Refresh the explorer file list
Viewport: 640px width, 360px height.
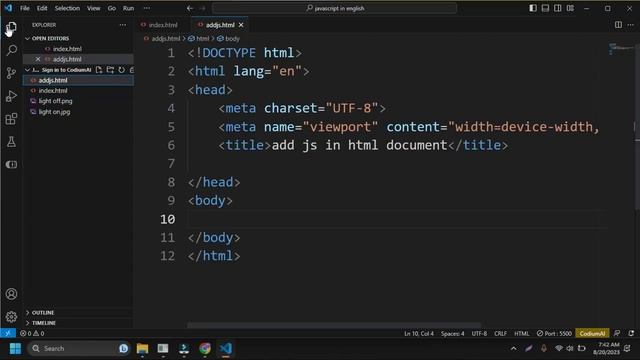(121, 70)
